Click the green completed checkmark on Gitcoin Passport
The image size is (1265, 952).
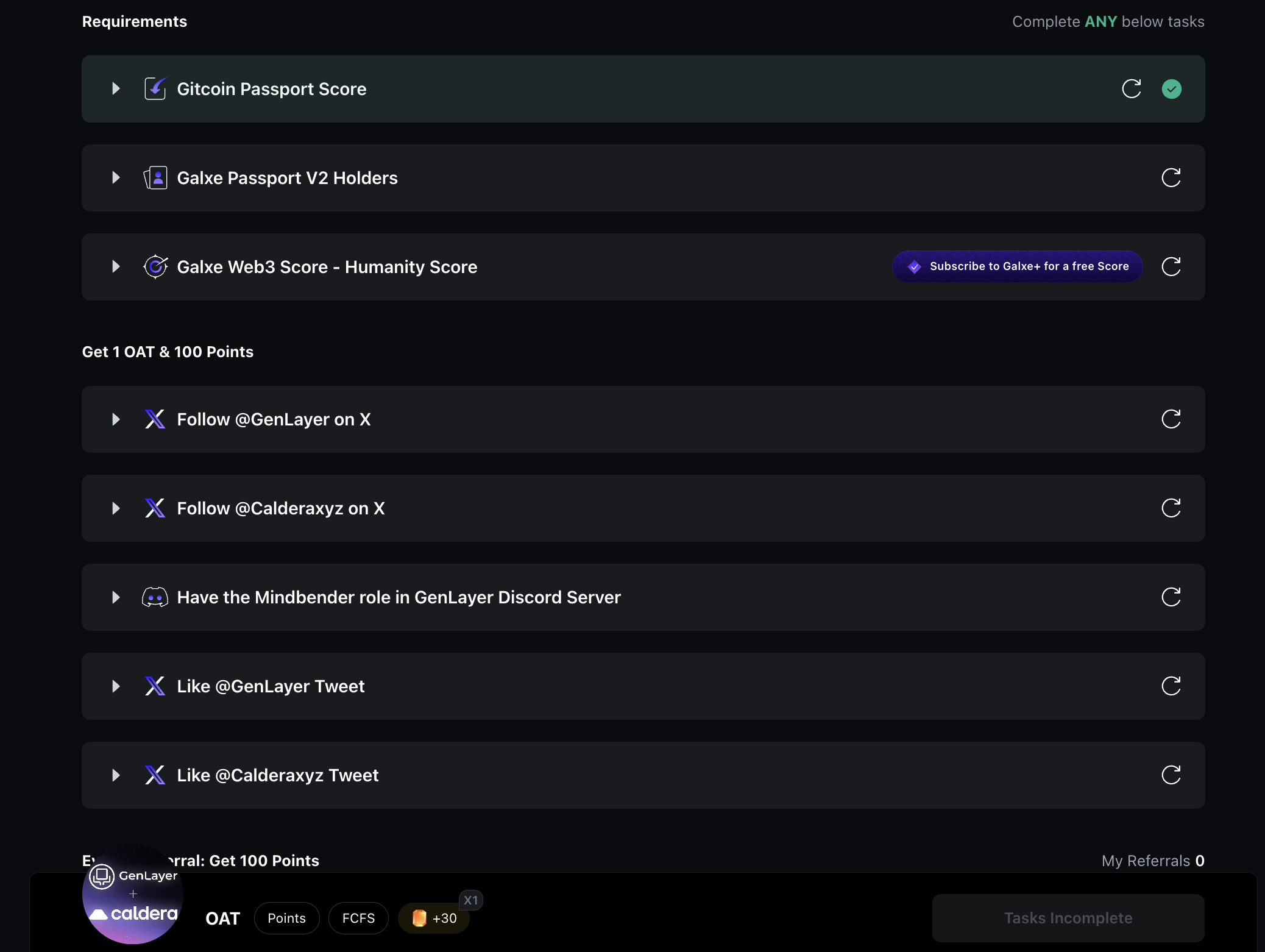click(1171, 89)
